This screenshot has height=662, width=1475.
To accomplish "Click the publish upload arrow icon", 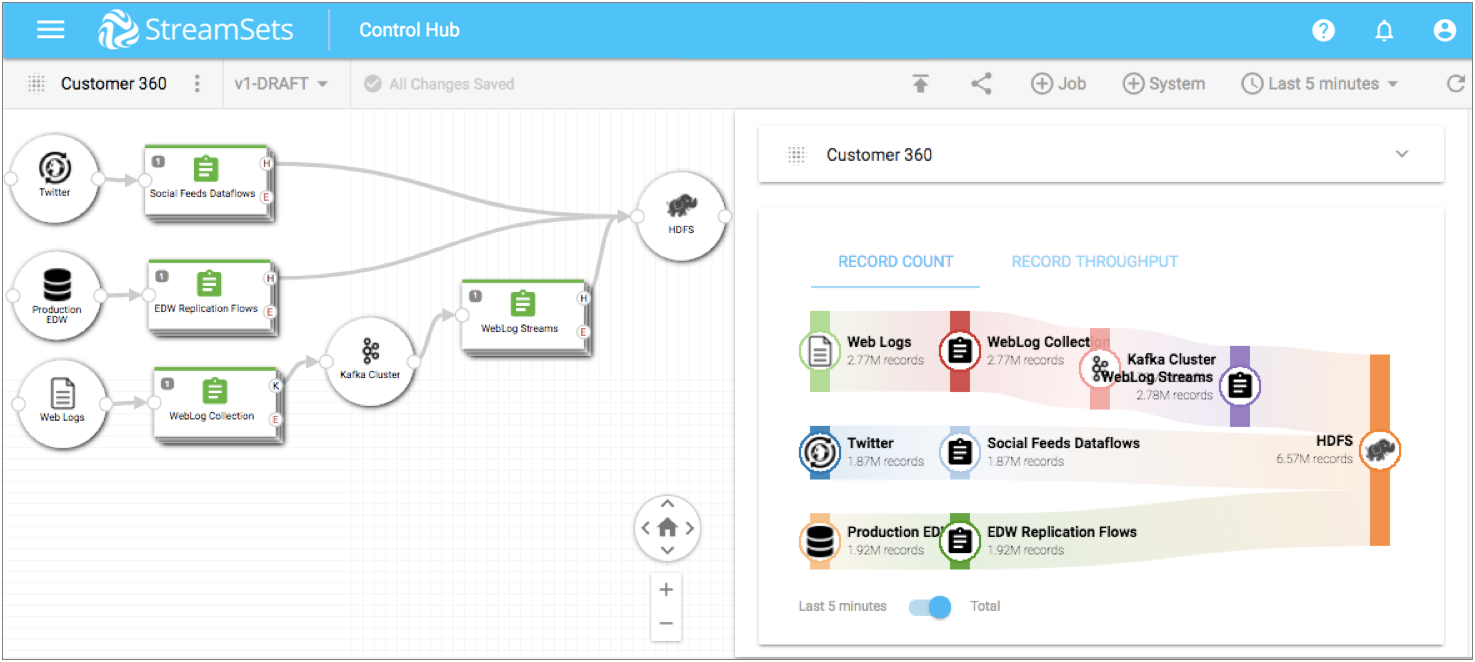I will (921, 84).
